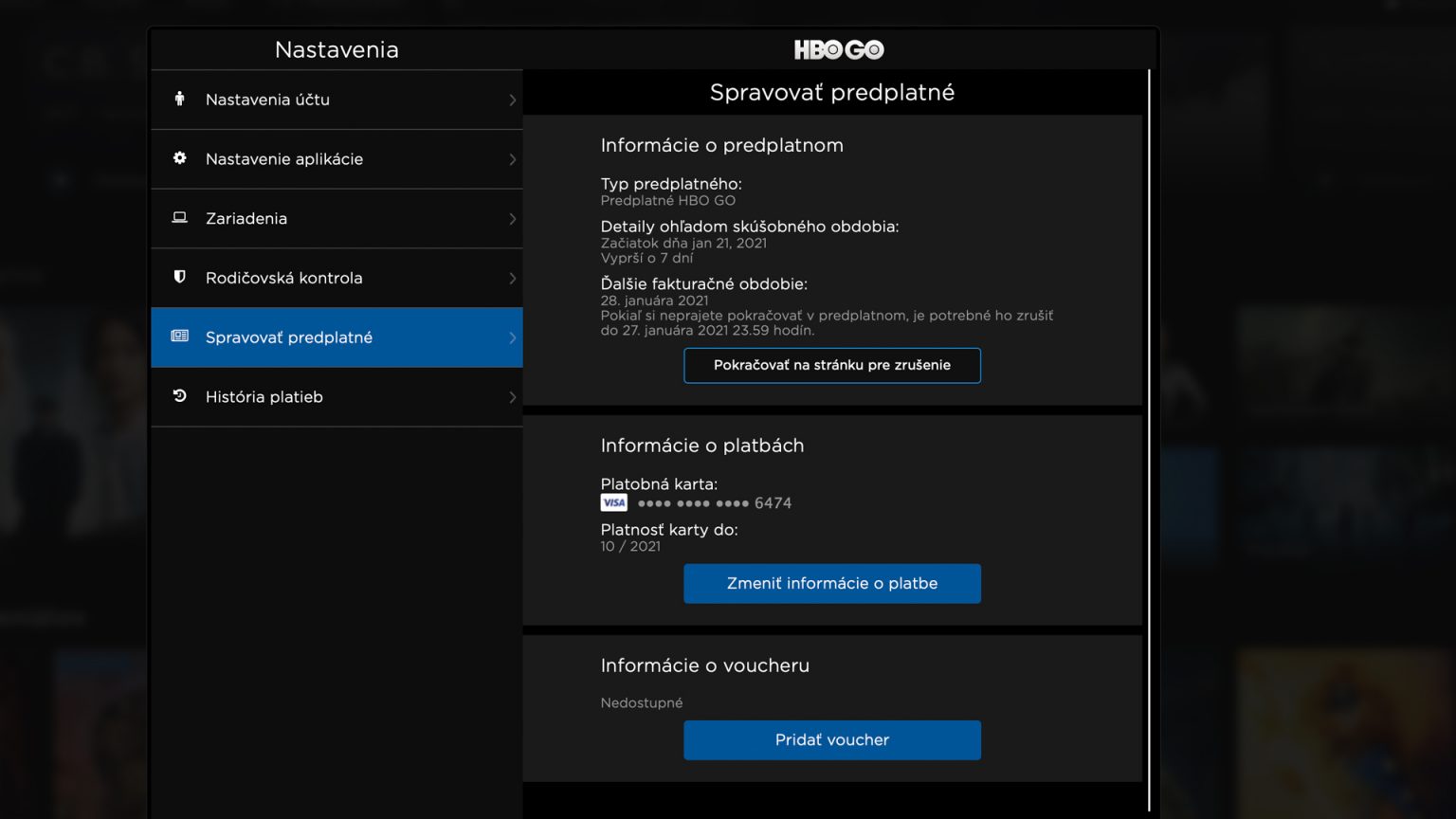Open Nastavenia účtu menu item

coord(337,100)
